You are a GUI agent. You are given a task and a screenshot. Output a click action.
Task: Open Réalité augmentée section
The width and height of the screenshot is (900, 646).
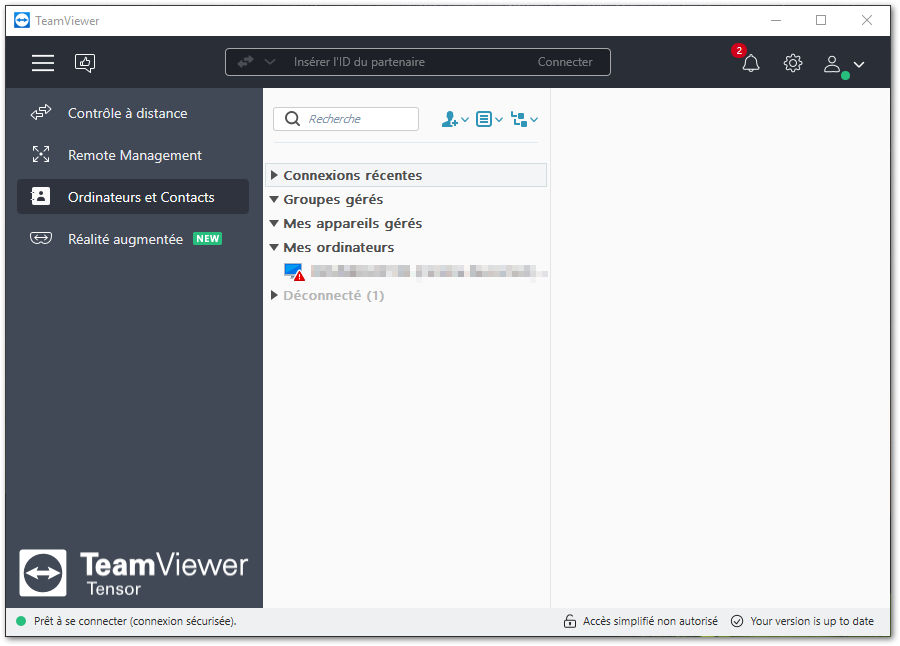[x=133, y=239]
